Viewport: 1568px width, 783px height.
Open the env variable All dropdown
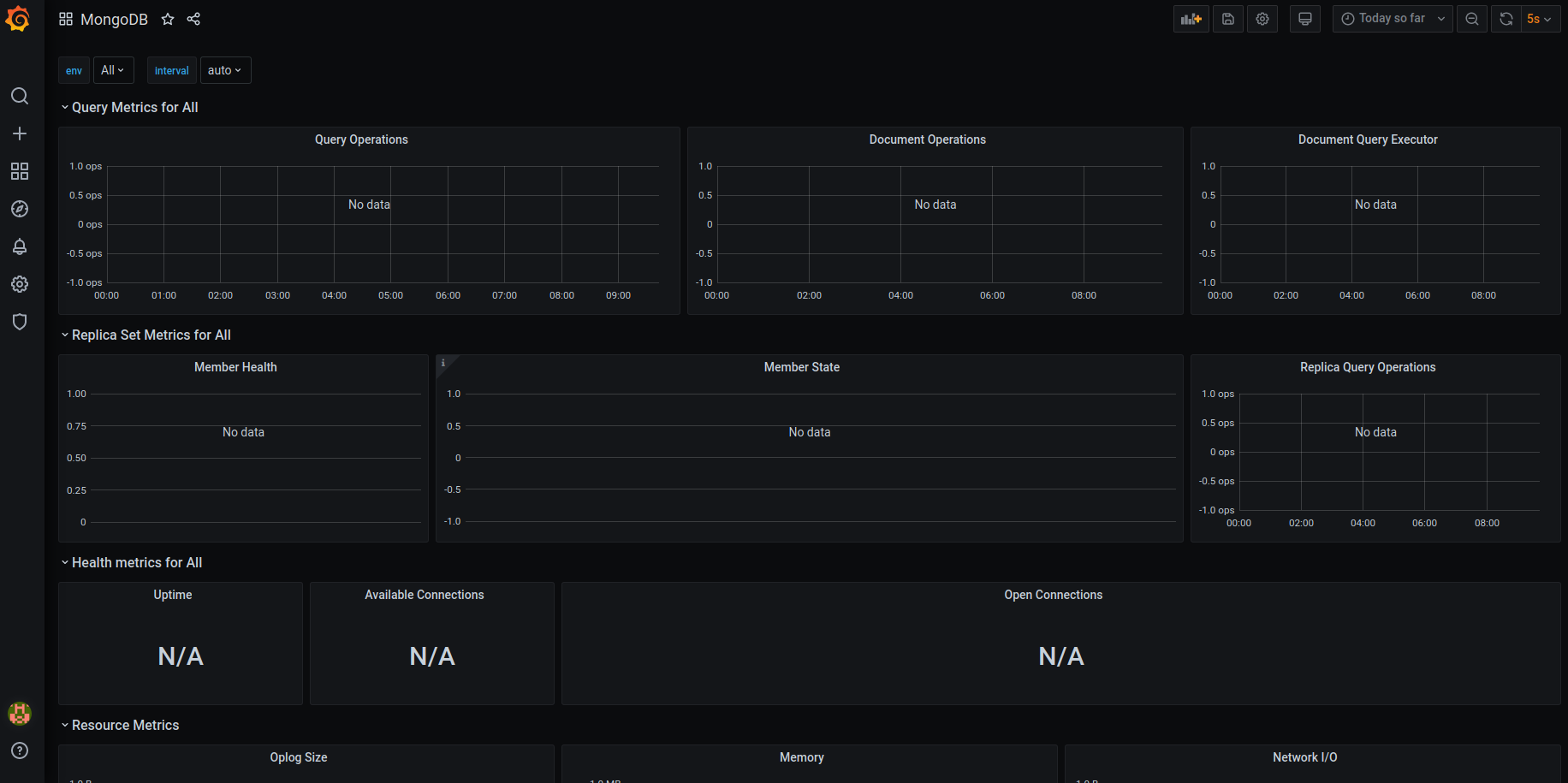pyautogui.click(x=113, y=70)
